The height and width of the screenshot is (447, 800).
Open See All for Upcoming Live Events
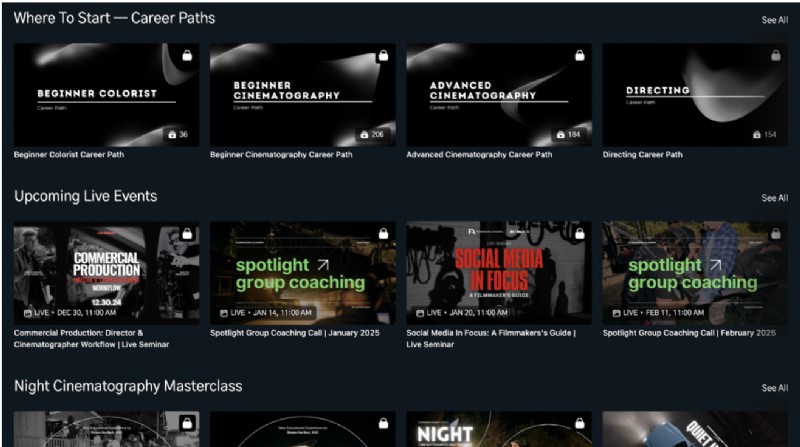click(x=774, y=198)
